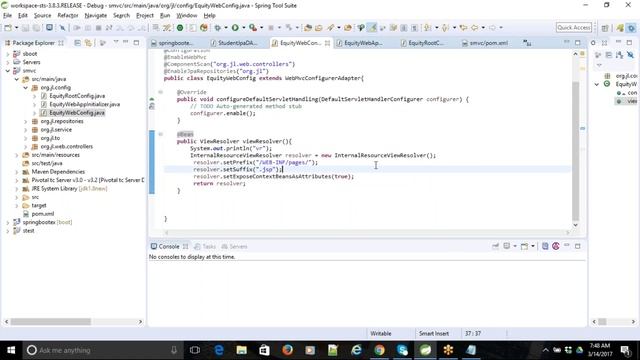Image resolution: width=640 pixels, height=360 pixels.
Task: Close the EquityWebConfig editor tab
Action: (x=327, y=43)
